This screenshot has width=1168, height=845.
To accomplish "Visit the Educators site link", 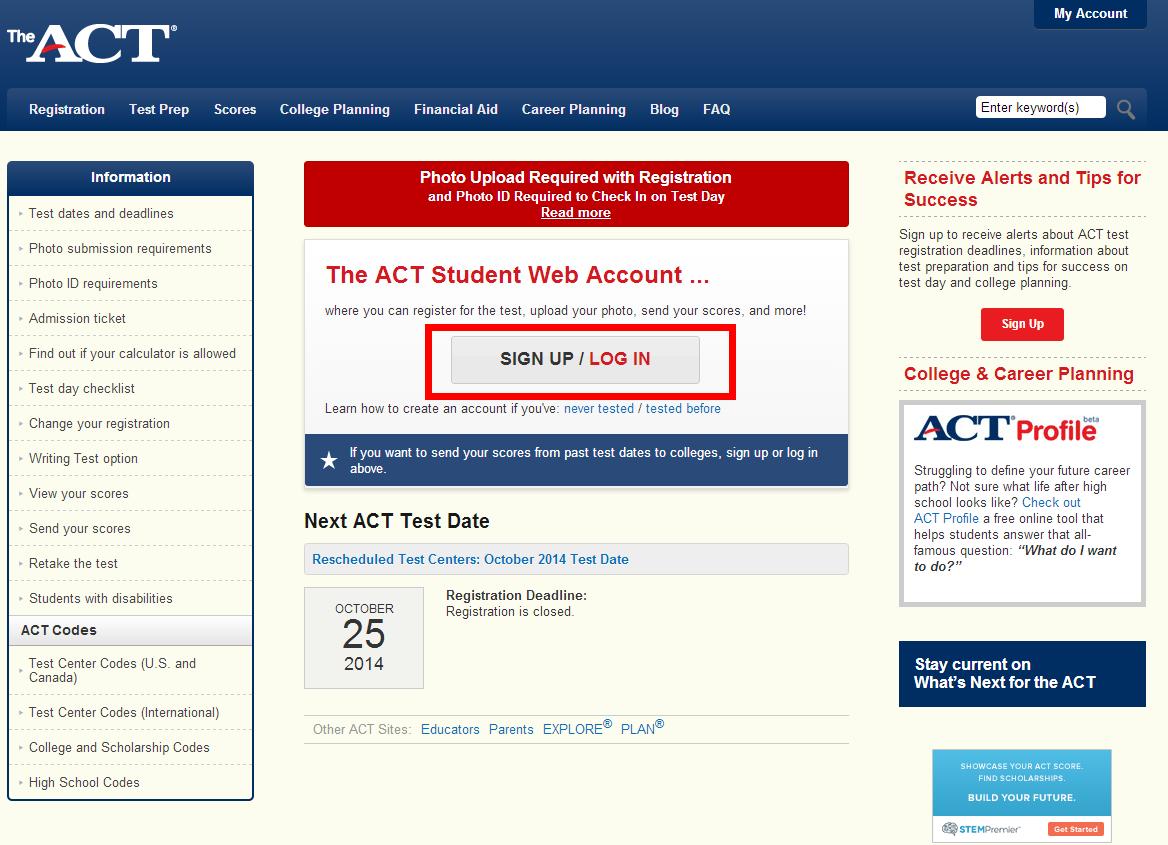I will (x=450, y=730).
